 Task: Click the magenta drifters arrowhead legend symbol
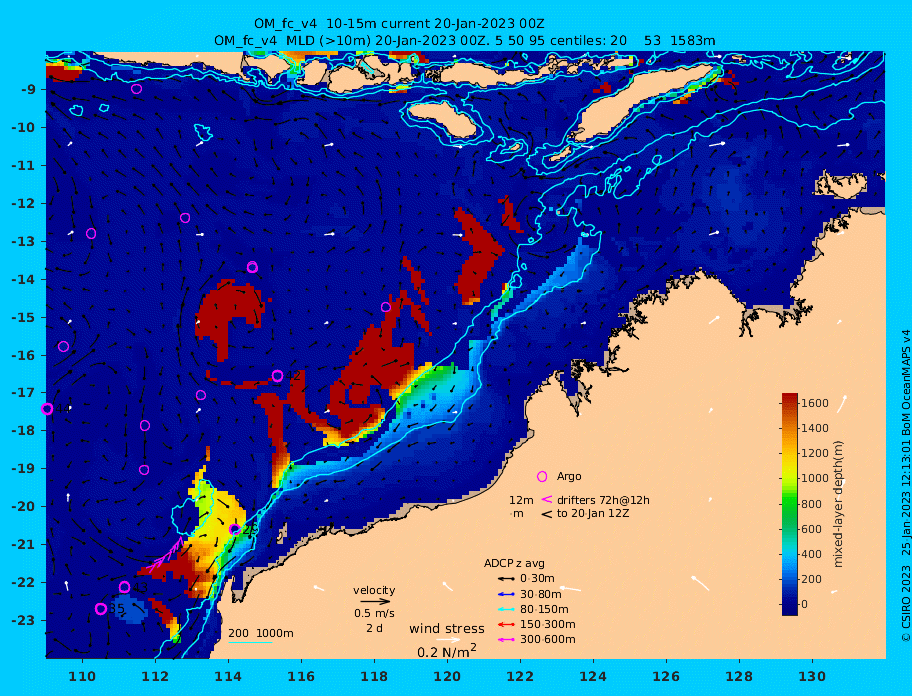546,499
